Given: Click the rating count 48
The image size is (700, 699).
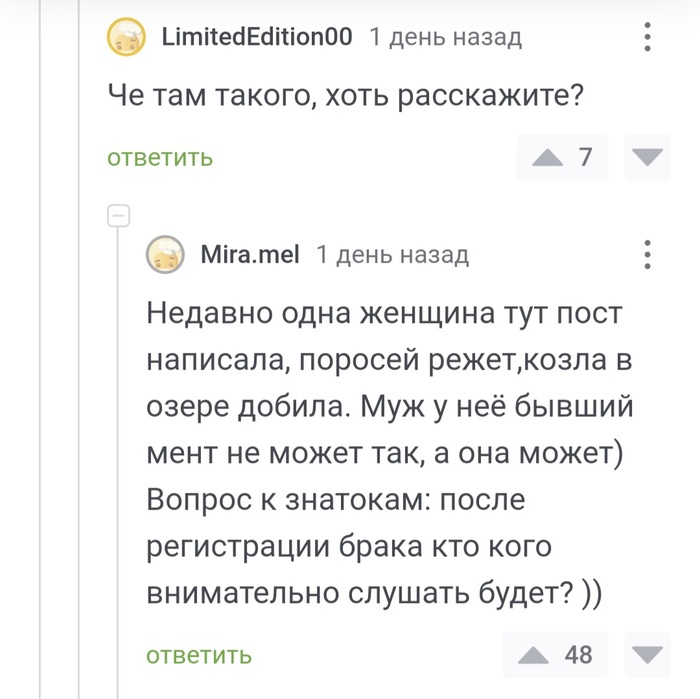Looking at the screenshot, I should [578, 655].
